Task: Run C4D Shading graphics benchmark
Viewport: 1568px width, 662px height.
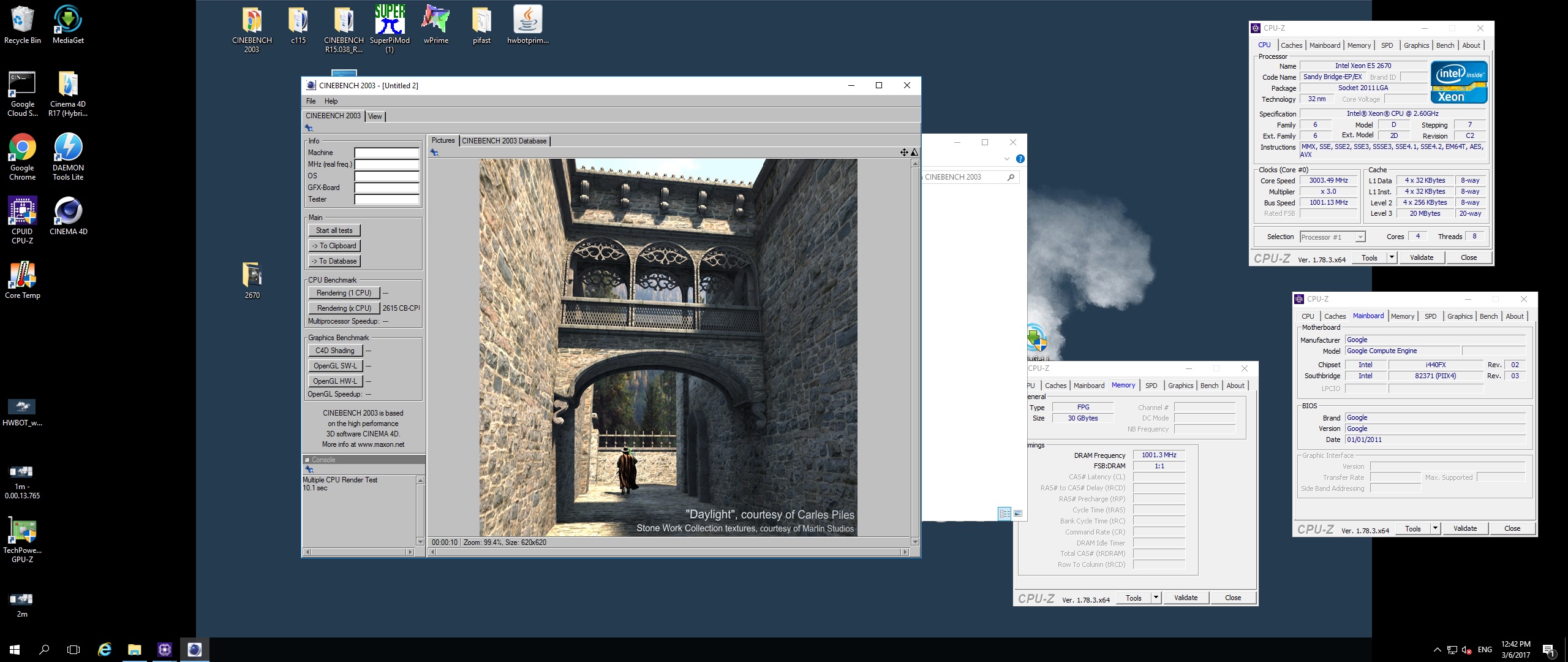Action: [335, 351]
